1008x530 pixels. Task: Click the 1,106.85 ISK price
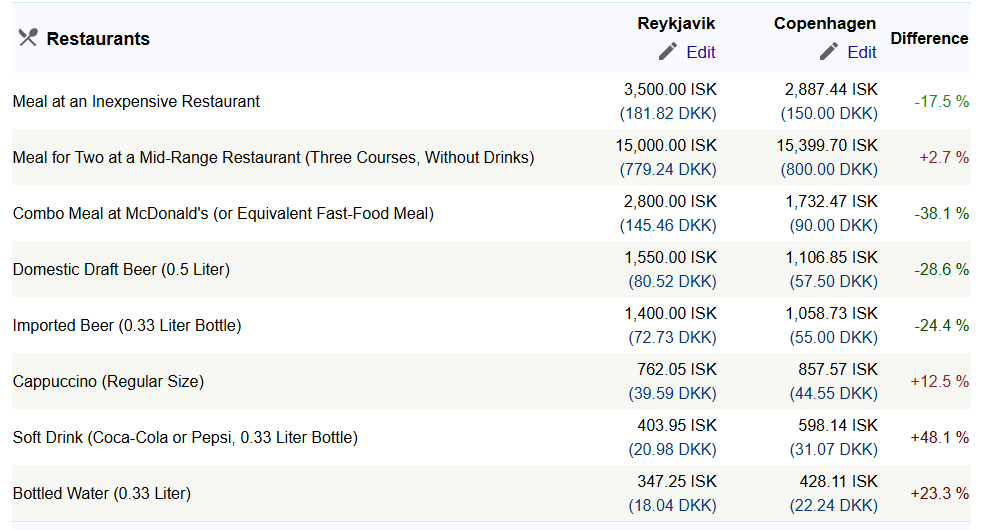pos(831,257)
